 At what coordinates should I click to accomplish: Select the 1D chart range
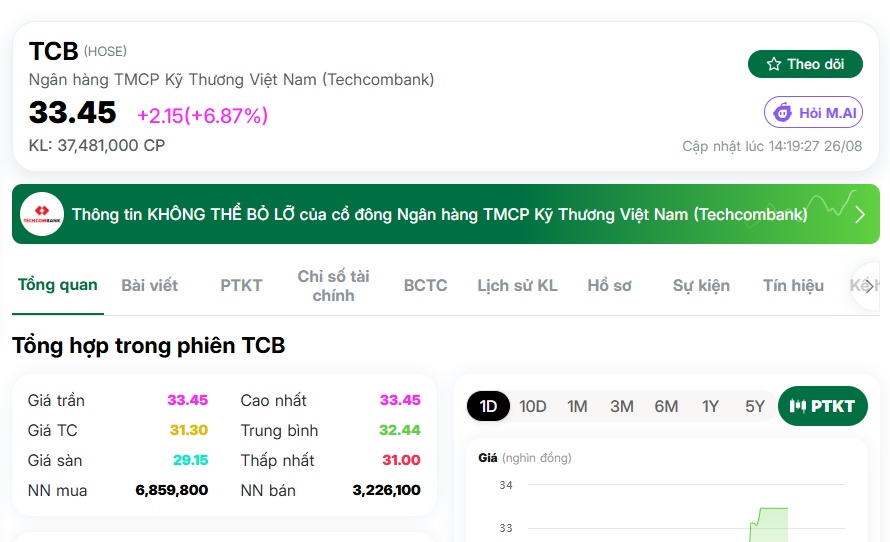(x=488, y=406)
